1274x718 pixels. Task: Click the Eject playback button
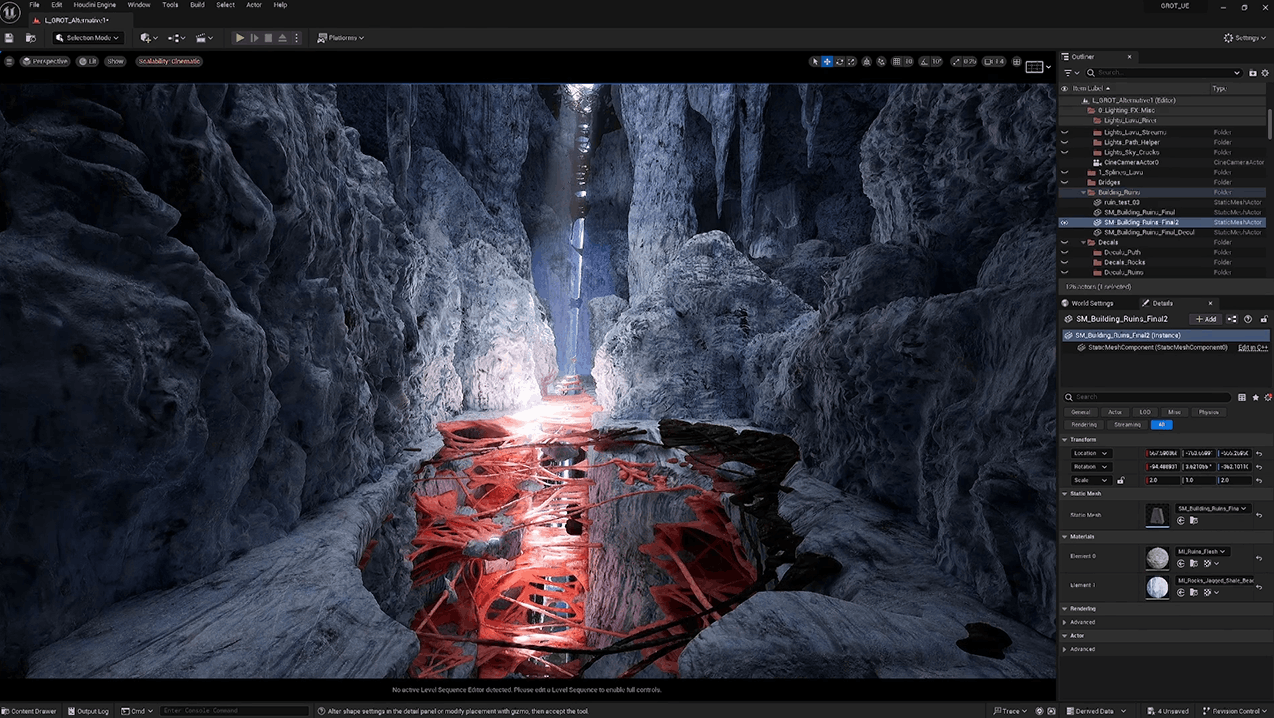click(282, 38)
